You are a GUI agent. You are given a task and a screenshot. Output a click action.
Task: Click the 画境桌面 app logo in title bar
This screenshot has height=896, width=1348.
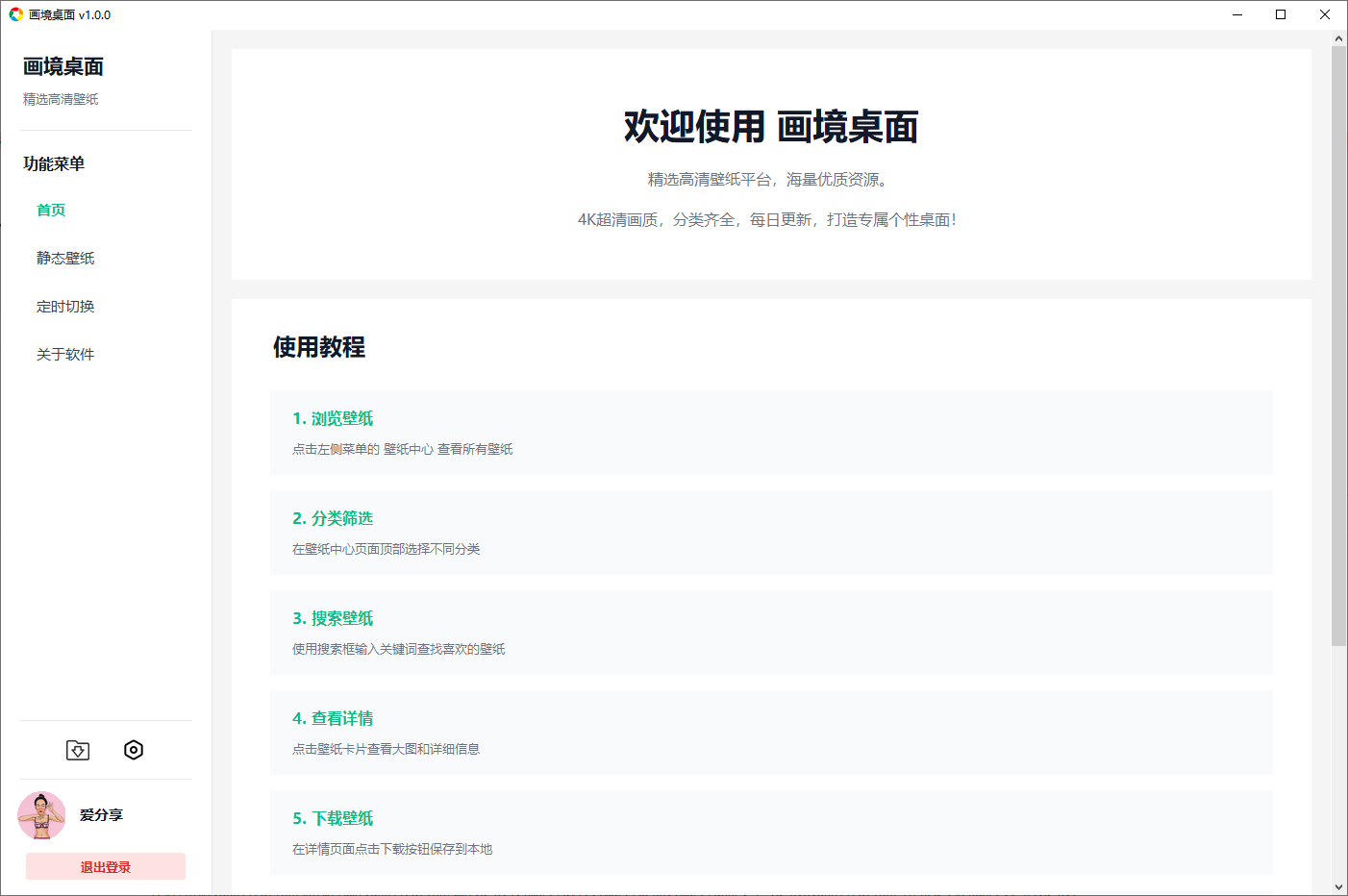point(15,14)
